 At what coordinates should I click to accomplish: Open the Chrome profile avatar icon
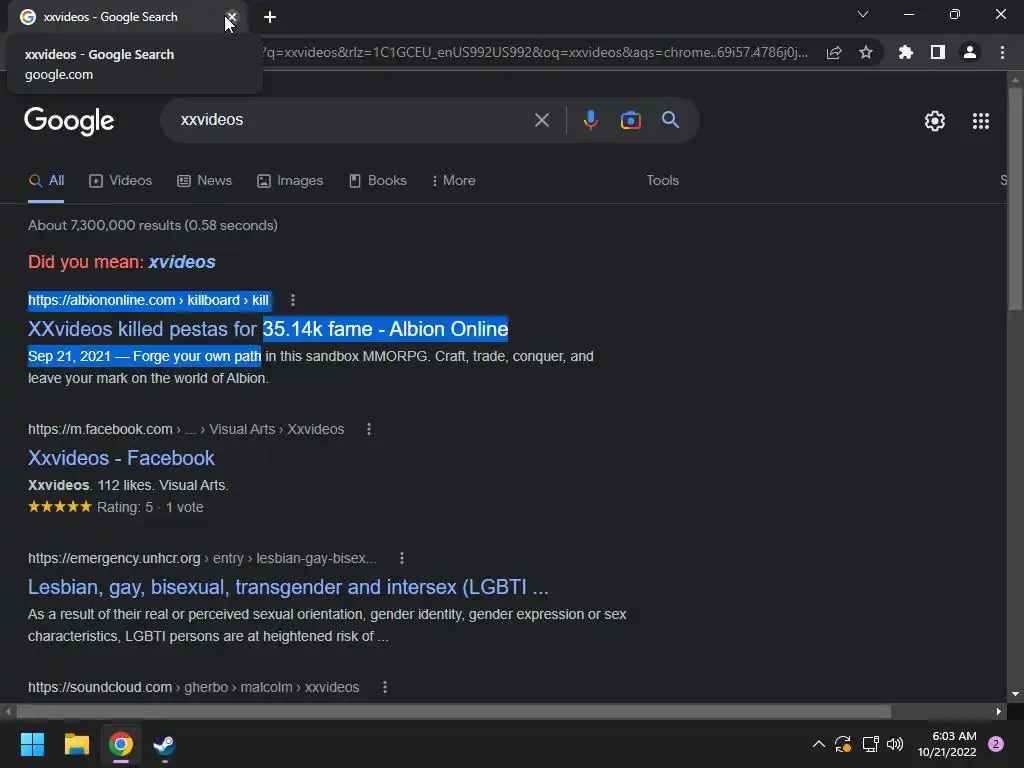click(x=970, y=52)
